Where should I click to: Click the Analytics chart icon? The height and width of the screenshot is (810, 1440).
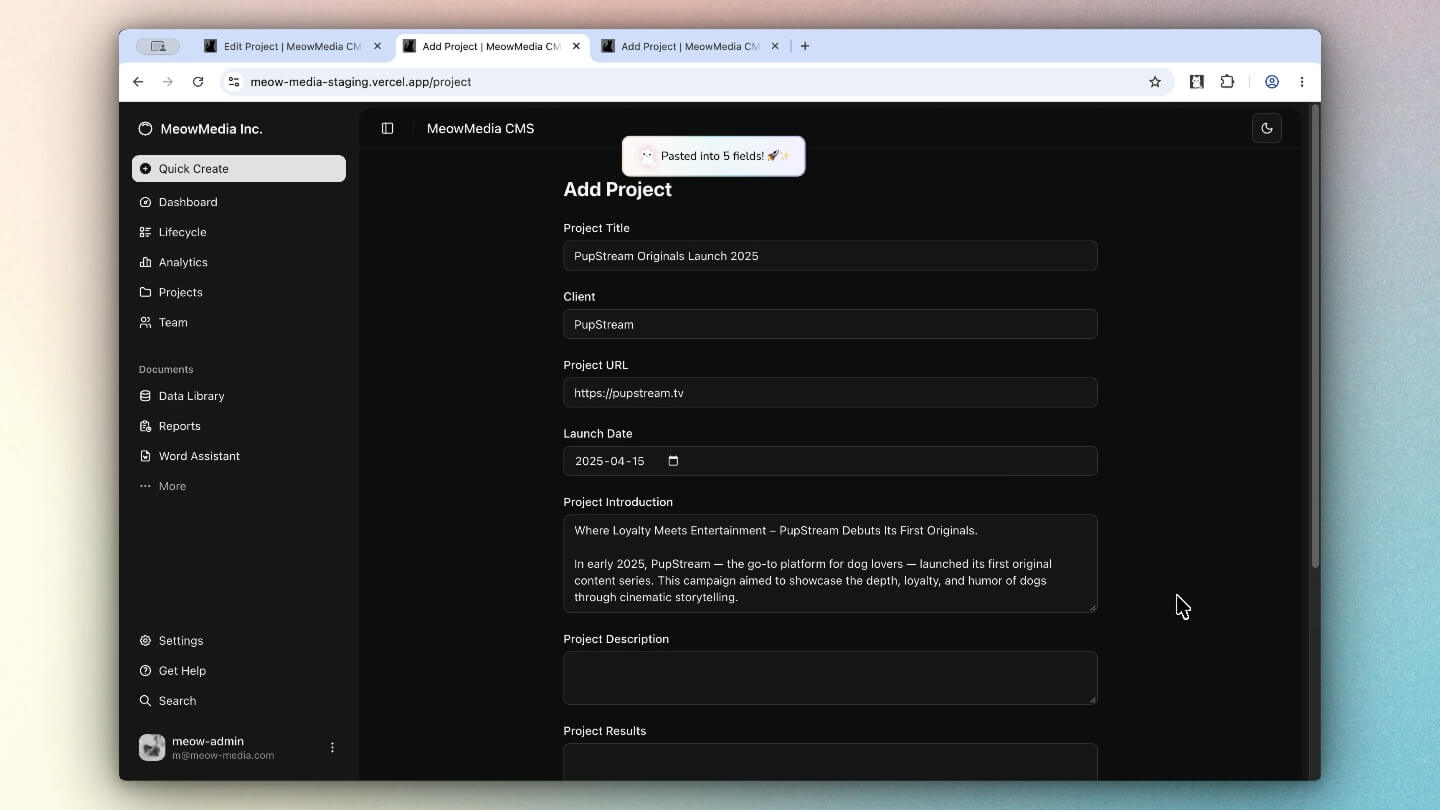pos(146,262)
